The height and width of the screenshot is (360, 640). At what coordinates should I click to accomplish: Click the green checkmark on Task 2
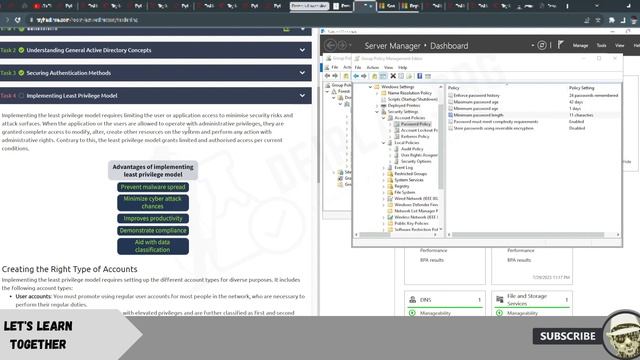click(21, 50)
